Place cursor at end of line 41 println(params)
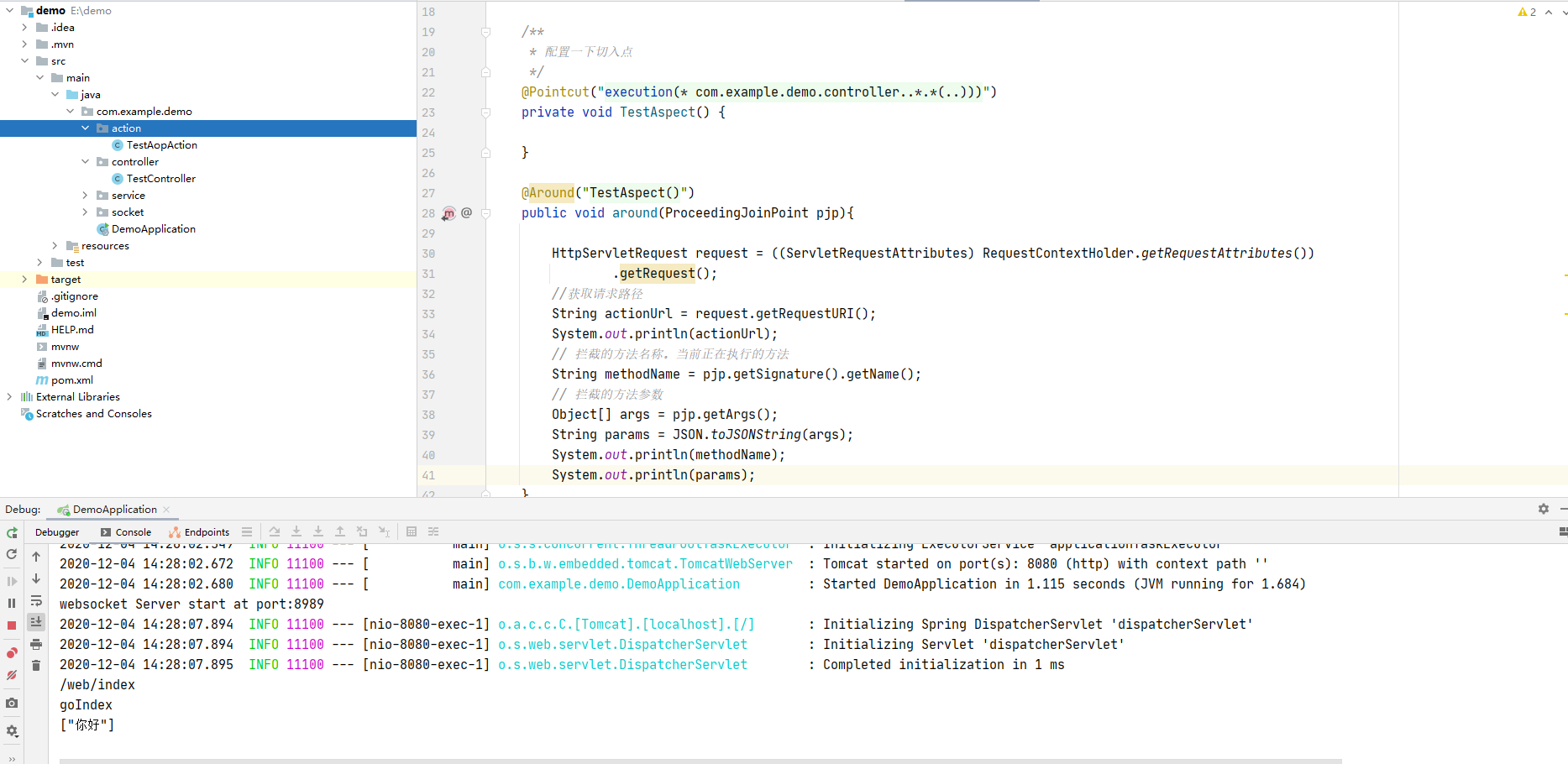The image size is (1568, 764). pos(756,475)
